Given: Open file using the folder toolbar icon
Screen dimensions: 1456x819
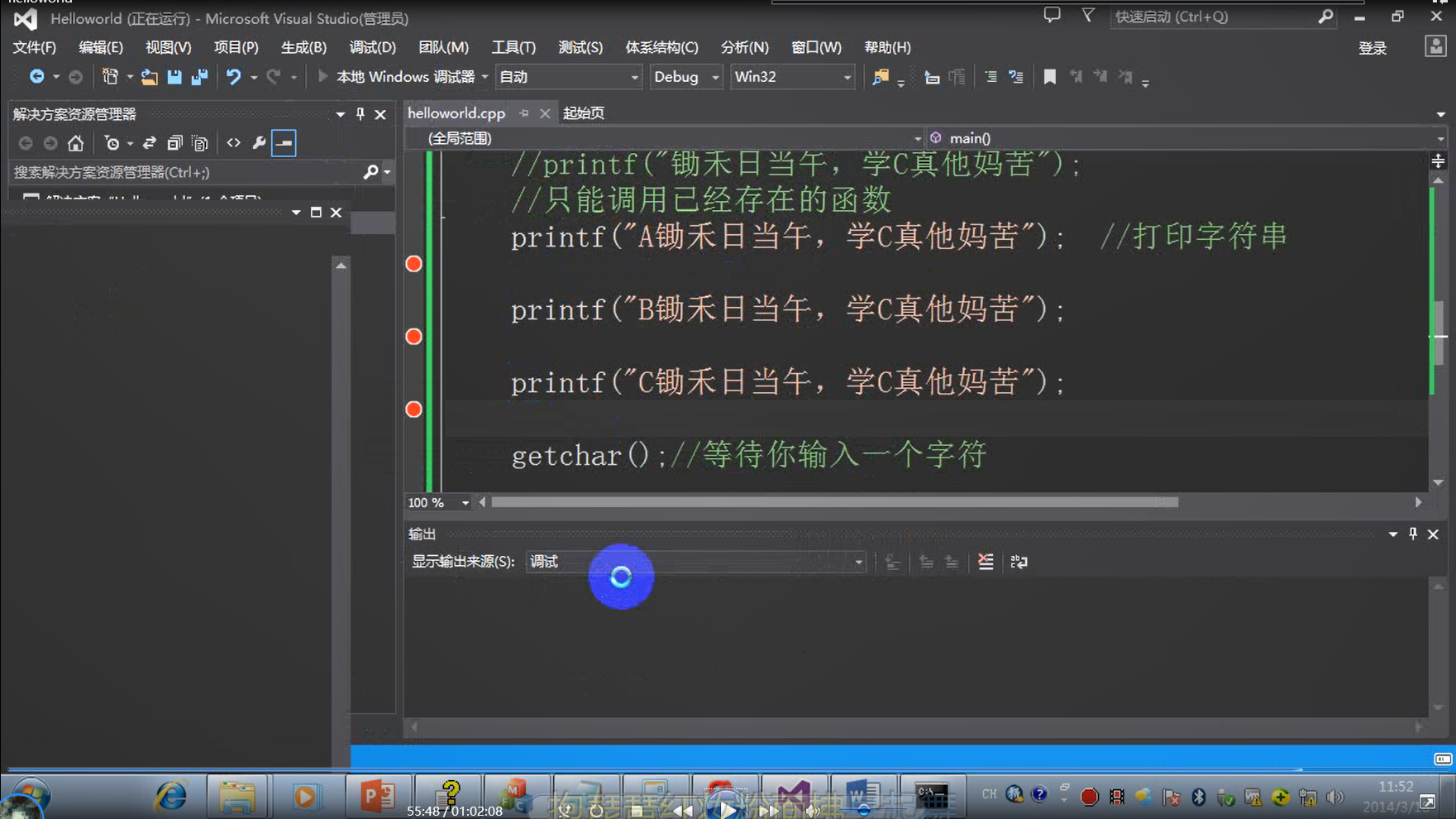Looking at the screenshot, I should tap(149, 77).
